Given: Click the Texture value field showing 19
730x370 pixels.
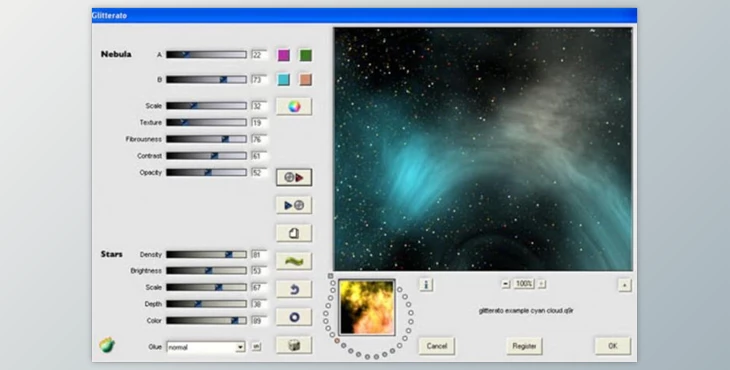Looking at the screenshot, I should coord(259,123).
